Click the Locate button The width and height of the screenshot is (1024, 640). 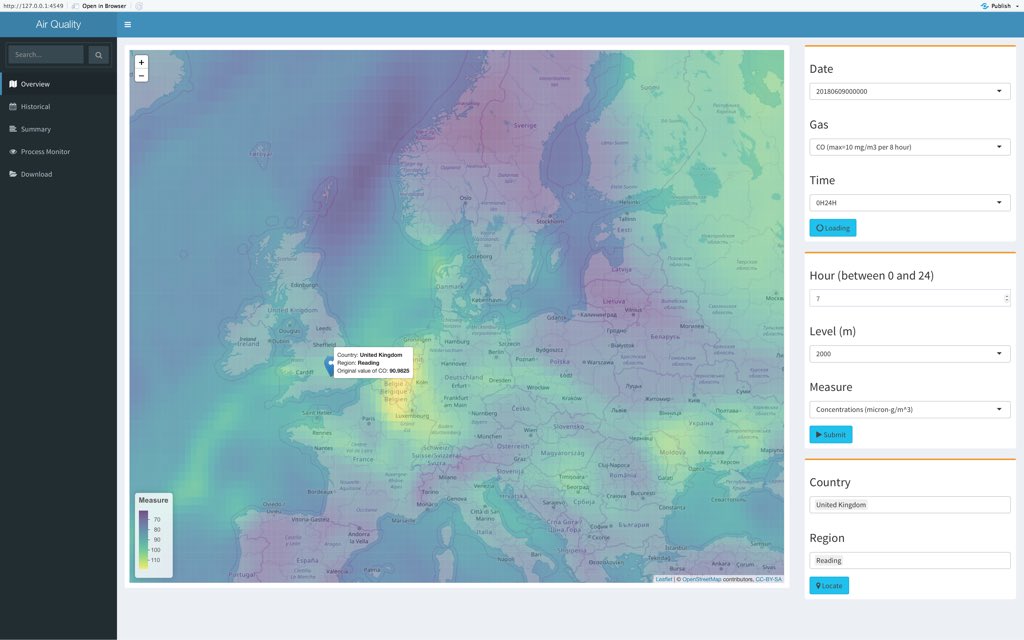click(x=829, y=586)
